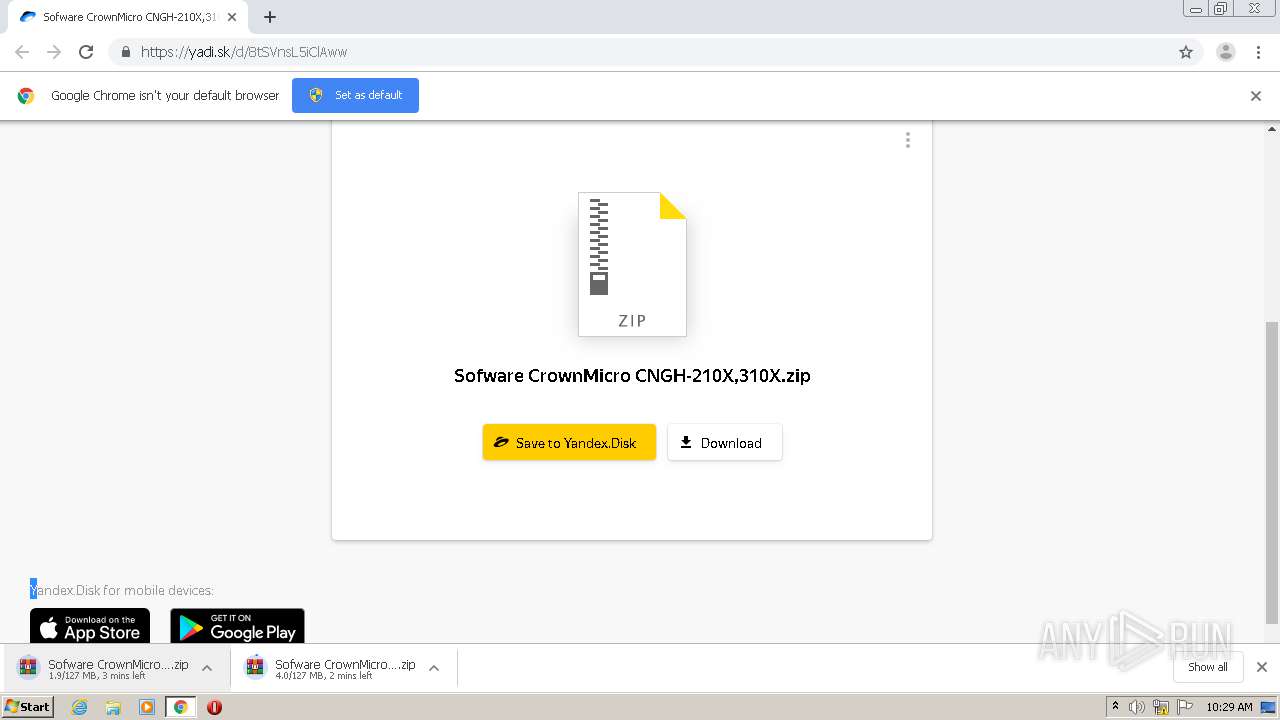
Task: Open the Windows Start menu
Action: coord(28,707)
